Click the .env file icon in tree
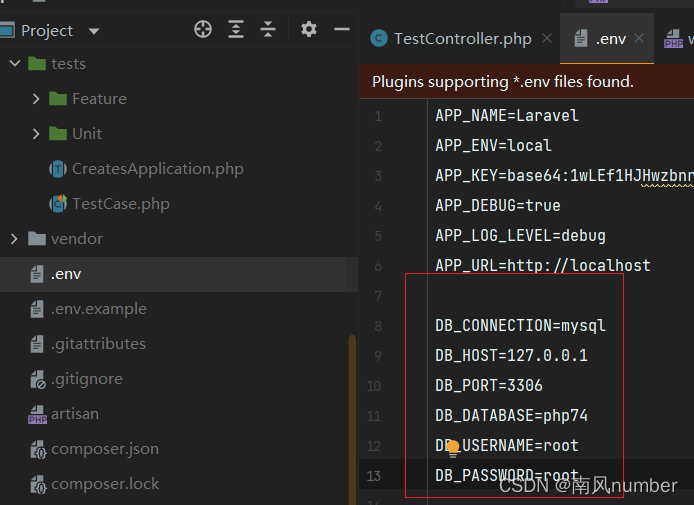The width and height of the screenshot is (694, 505). (x=37, y=274)
